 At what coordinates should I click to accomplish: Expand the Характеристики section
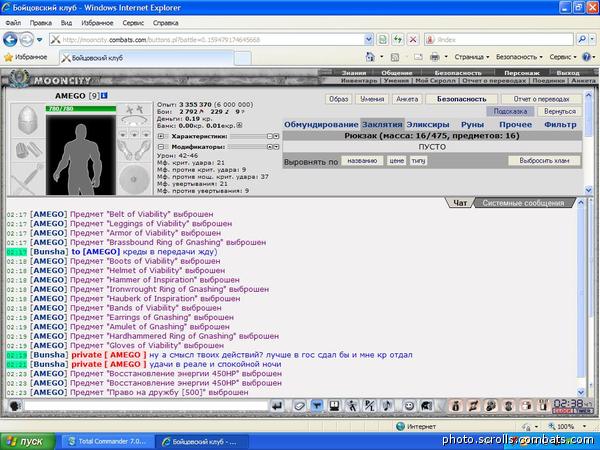(161, 136)
